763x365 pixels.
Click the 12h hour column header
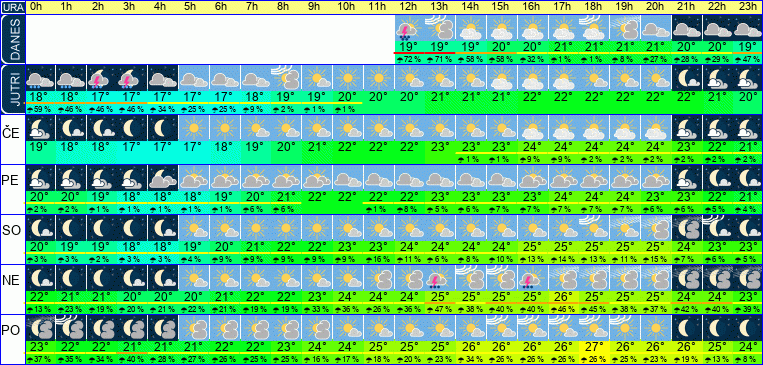(408, 7)
